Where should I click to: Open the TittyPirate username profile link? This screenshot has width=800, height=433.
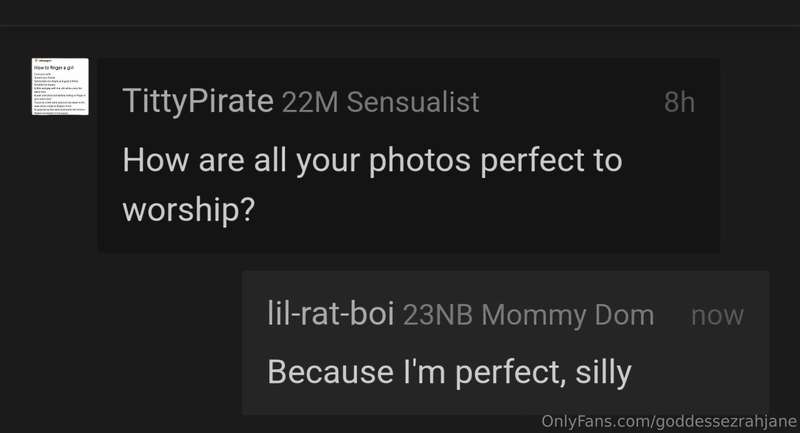pyautogui.click(x=198, y=101)
